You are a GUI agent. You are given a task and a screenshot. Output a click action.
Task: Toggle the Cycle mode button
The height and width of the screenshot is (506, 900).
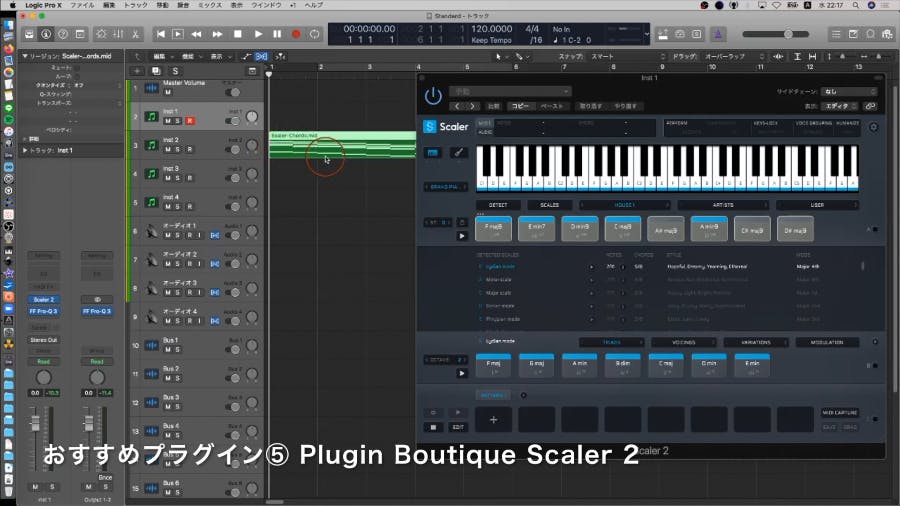pyautogui.click(x=315, y=34)
